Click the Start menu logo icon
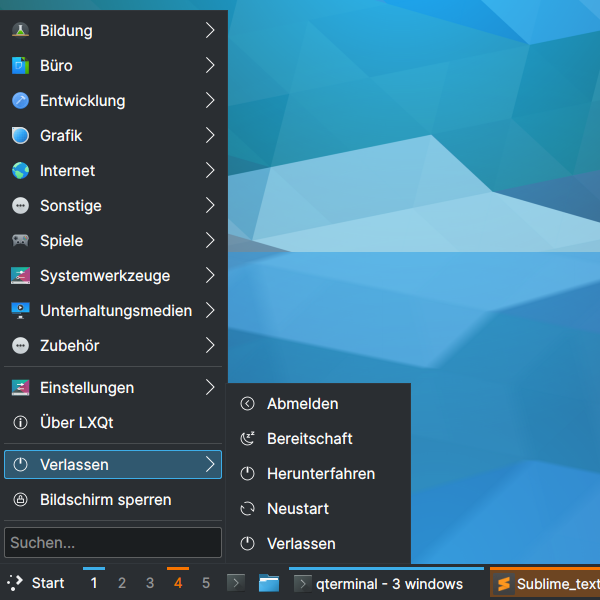The width and height of the screenshot is (600, 600). [15, 583]
